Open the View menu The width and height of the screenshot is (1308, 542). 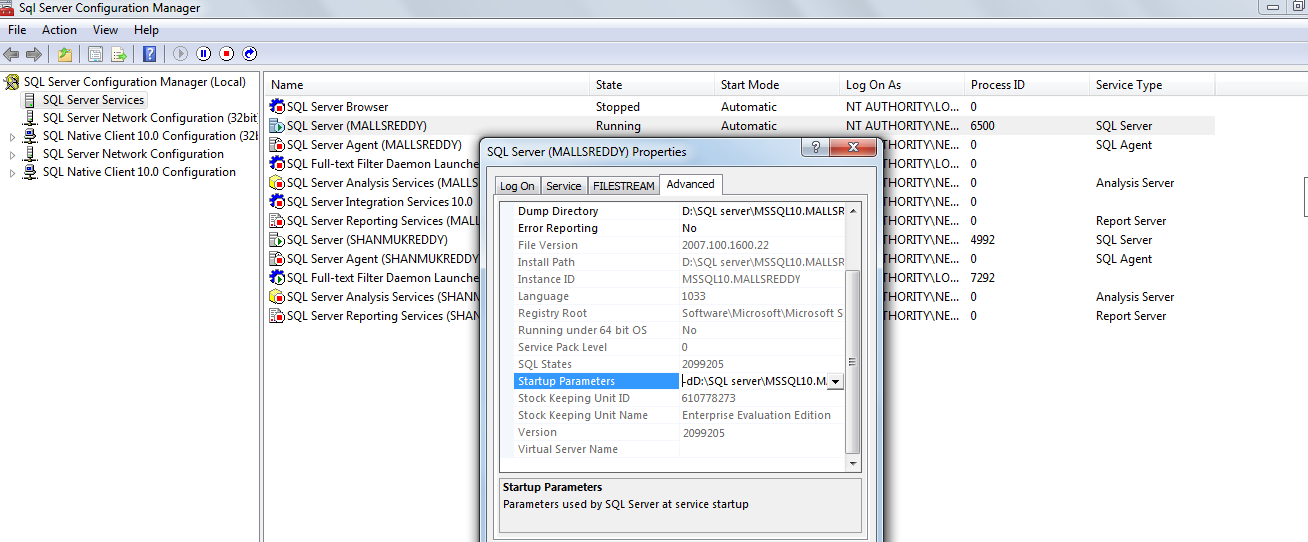click(x=105, y=30)
